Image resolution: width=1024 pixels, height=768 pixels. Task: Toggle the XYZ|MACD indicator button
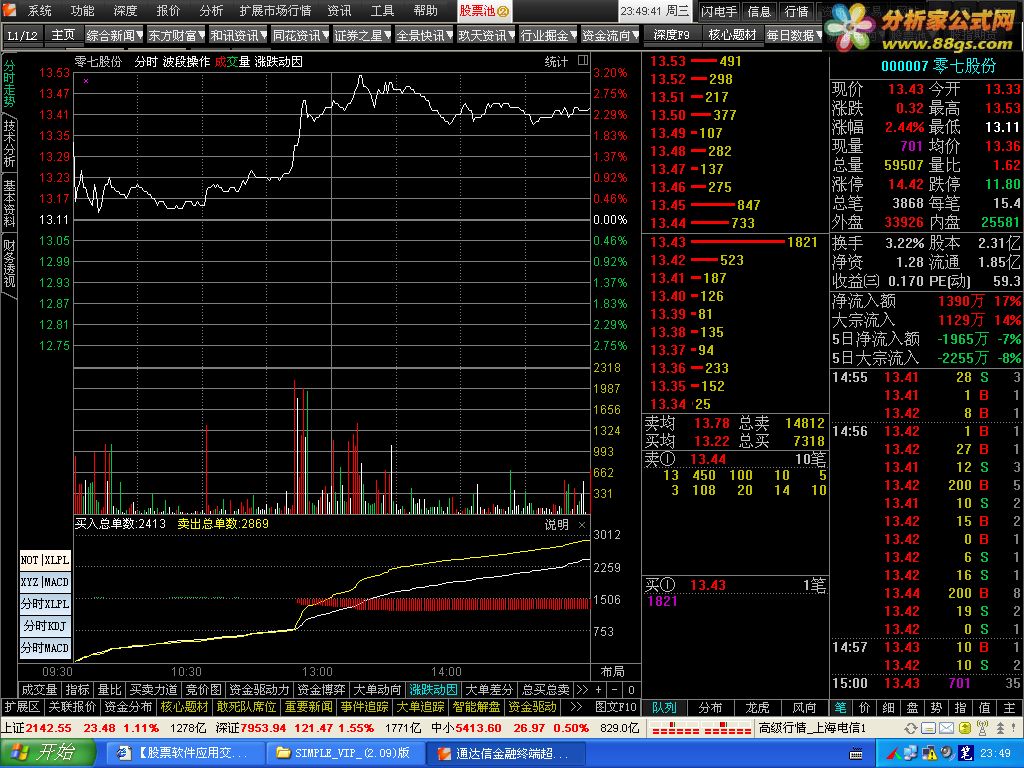pyautogui.click(x=44, y=582)
